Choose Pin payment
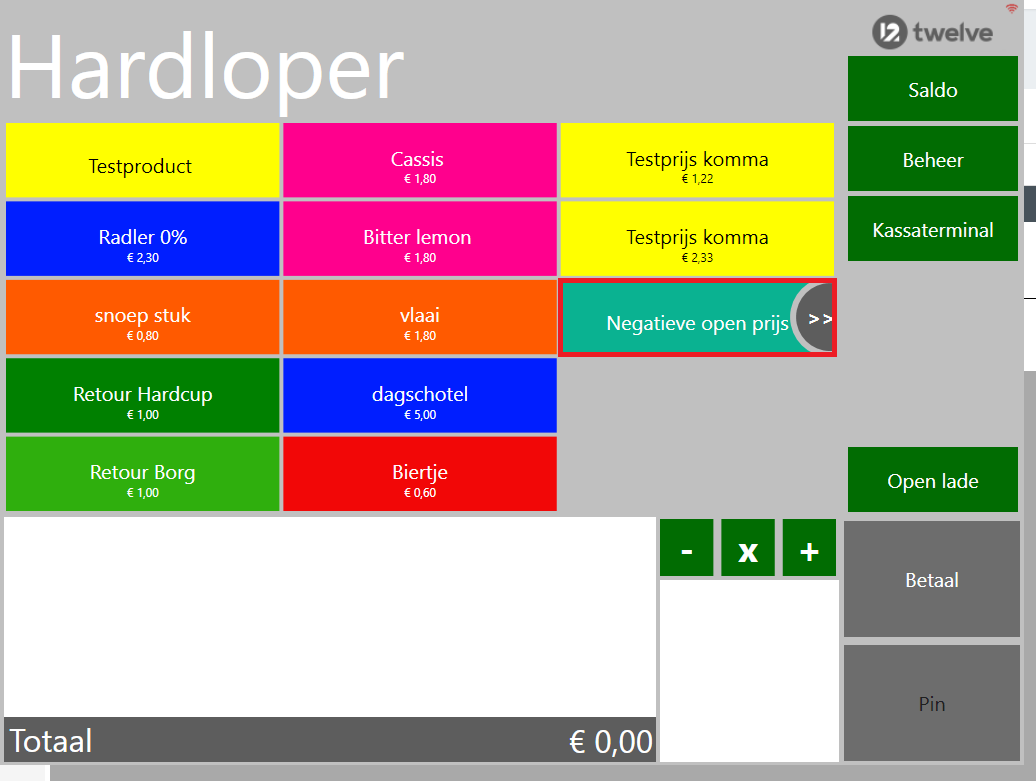Image resolution: width=1036 pixels, height=781 pixels. (931, 703)
